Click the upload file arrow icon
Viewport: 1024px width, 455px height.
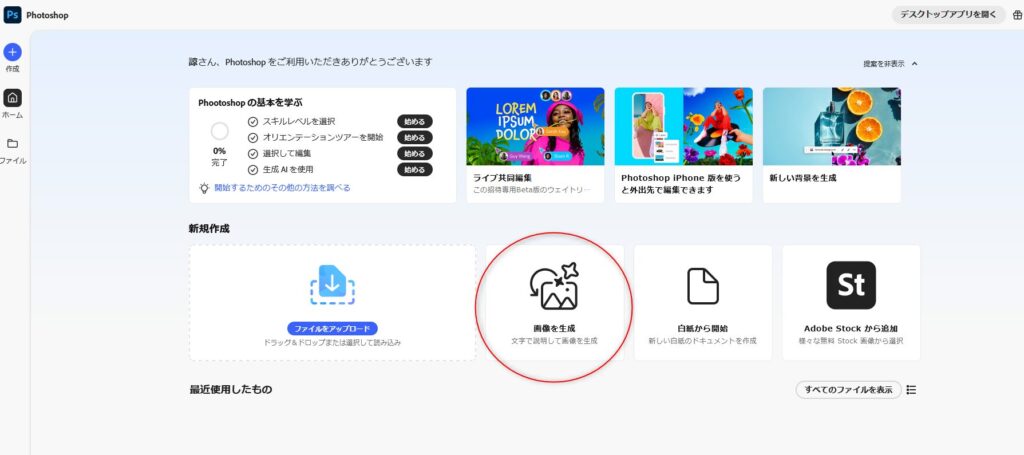pos(332,285)
